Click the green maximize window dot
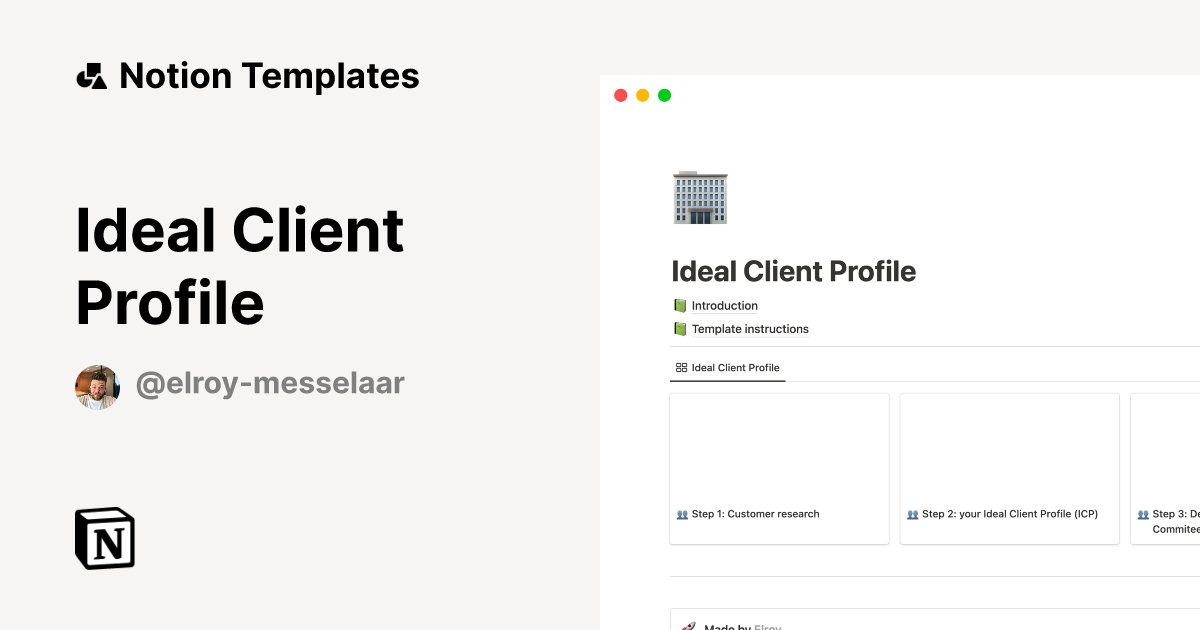Image resolution: width=1200 pixels, height=630 pixels. click(x=664, y=95)
